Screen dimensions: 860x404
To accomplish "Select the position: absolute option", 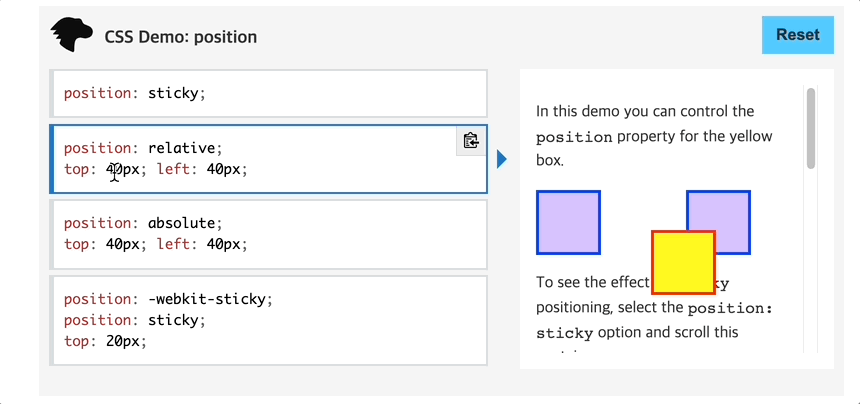I will [269, 234].
